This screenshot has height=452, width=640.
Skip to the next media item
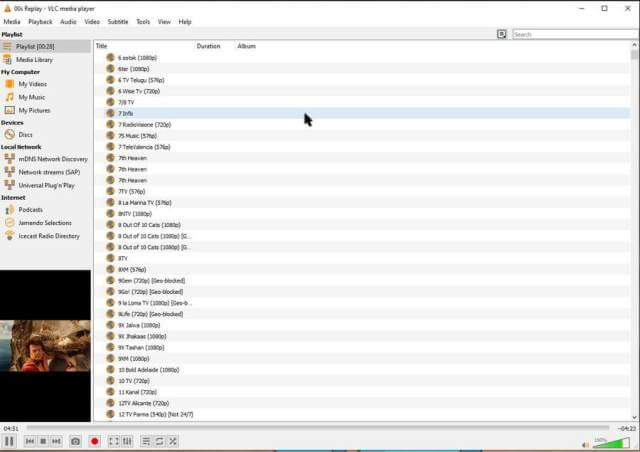point(56,441)
